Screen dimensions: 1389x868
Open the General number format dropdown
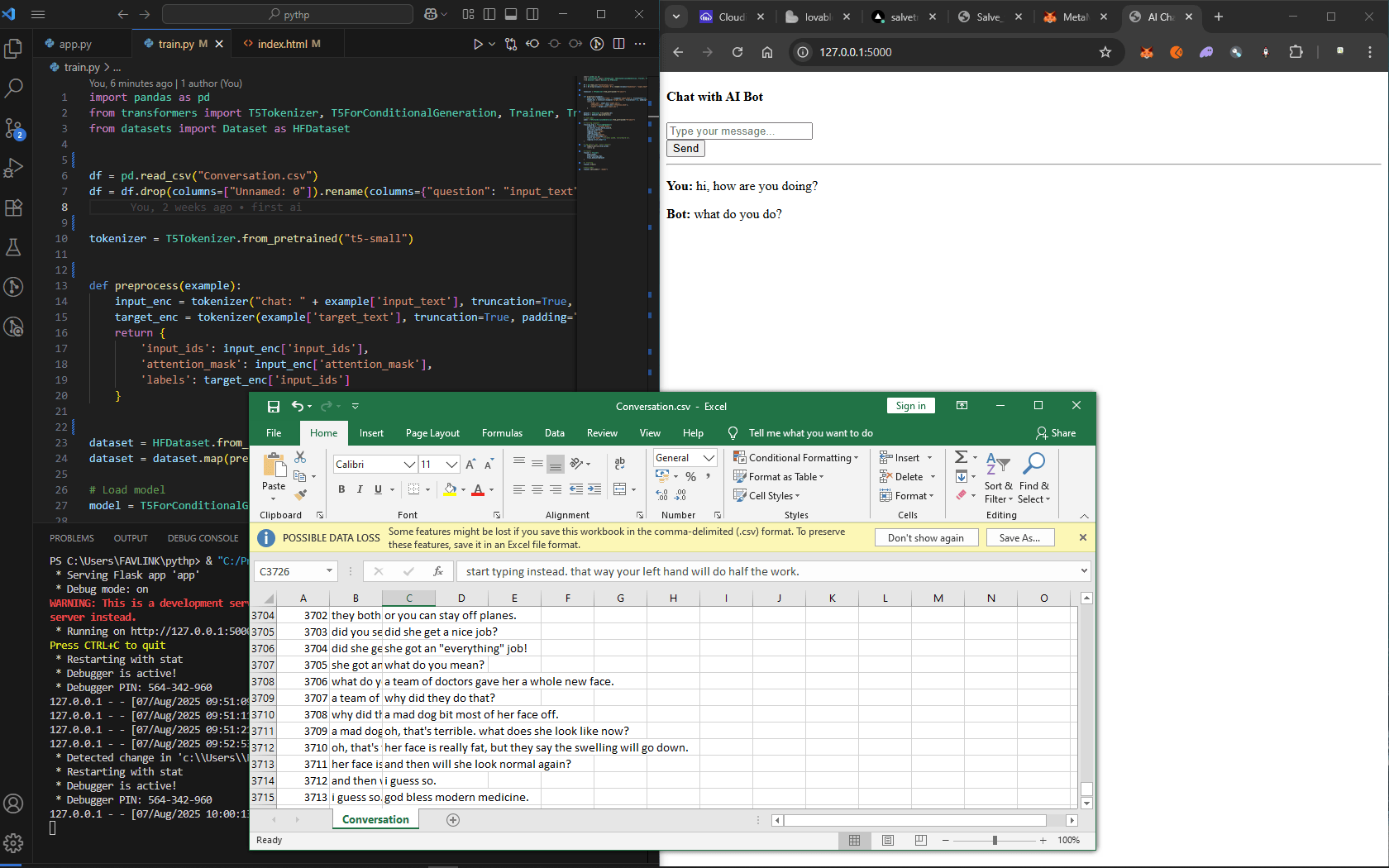pyautogui.click(x=709, y=458)
